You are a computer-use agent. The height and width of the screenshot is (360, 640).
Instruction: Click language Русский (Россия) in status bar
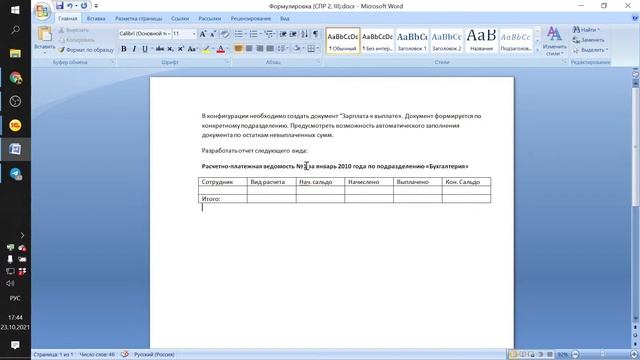[x=154, y=354]
